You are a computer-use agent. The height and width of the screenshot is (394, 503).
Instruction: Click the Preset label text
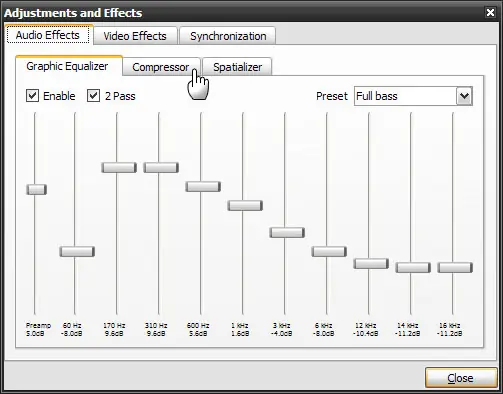tap(332, 96)
